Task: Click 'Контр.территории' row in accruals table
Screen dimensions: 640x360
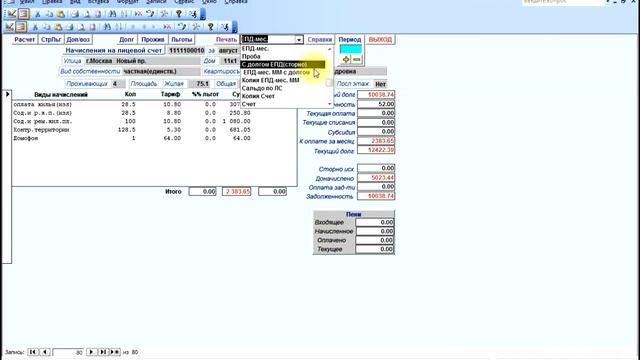Action: 132,130
